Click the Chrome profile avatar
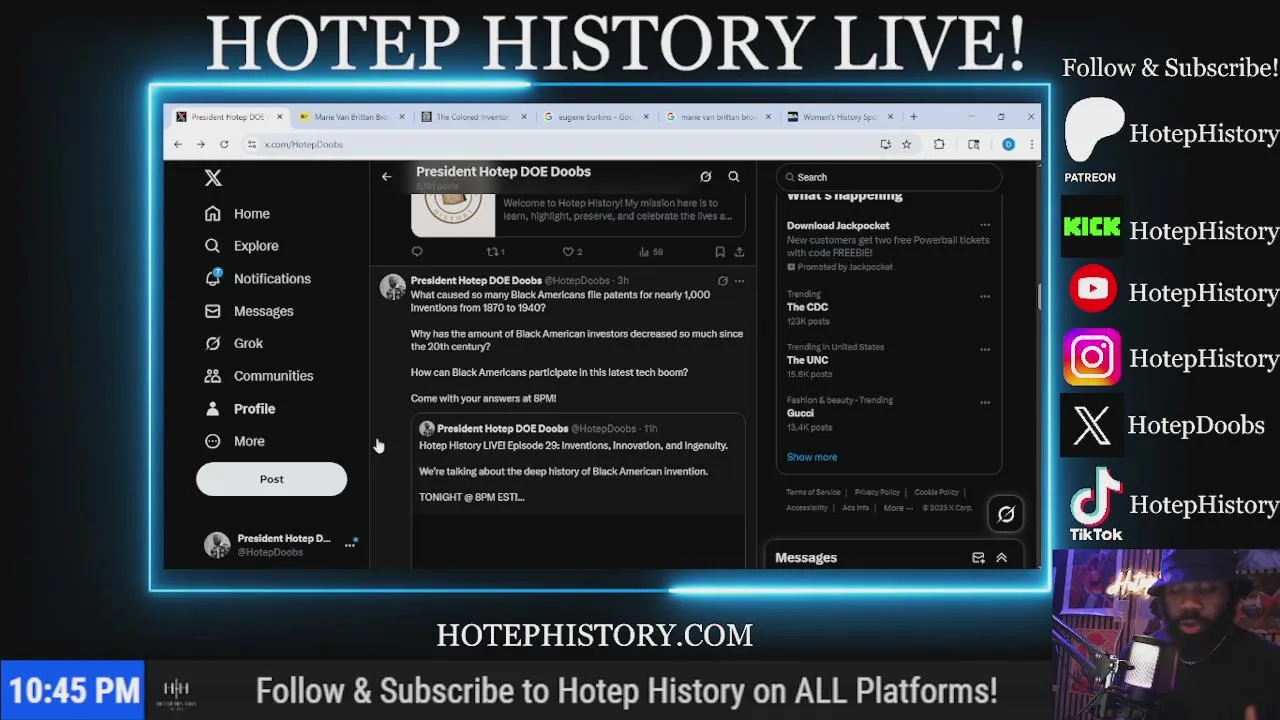Viewport: 1280px width, 720px height. coord(1008,144)
